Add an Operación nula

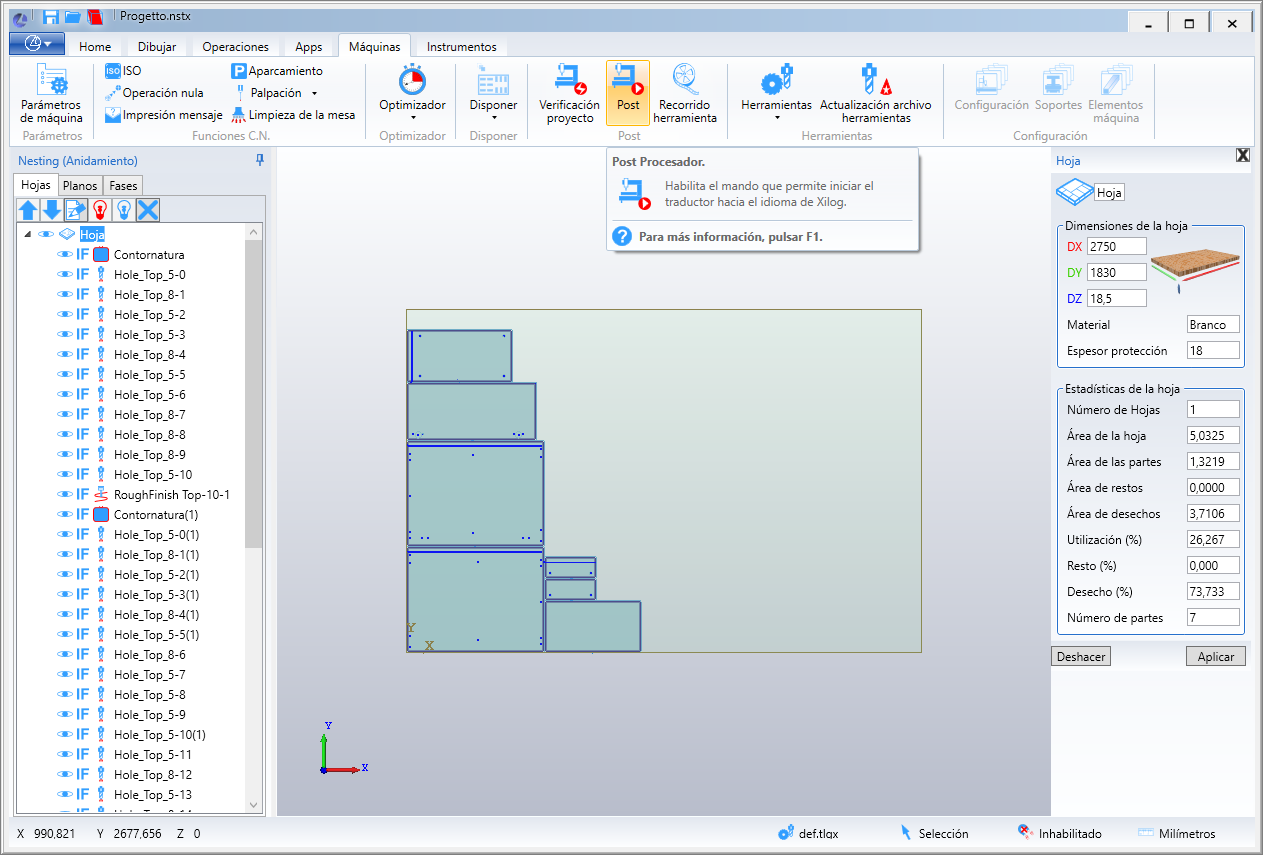point(154,93)
